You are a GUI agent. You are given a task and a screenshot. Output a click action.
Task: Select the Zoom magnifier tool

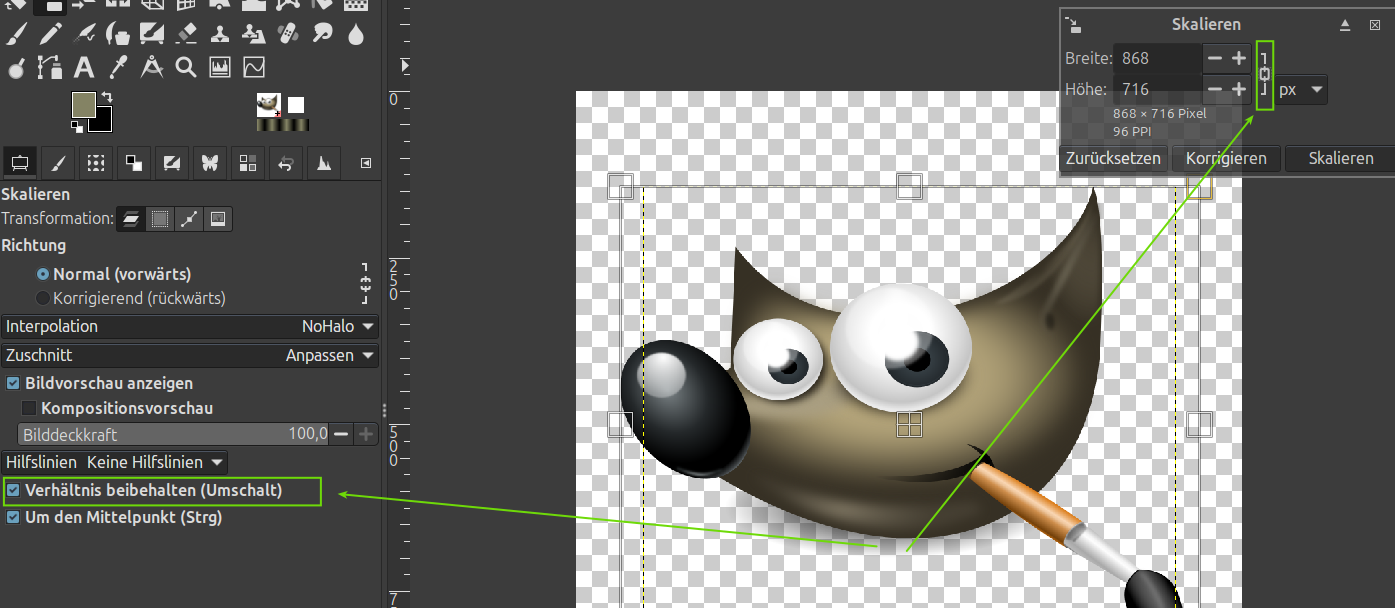tap(186, 67)
